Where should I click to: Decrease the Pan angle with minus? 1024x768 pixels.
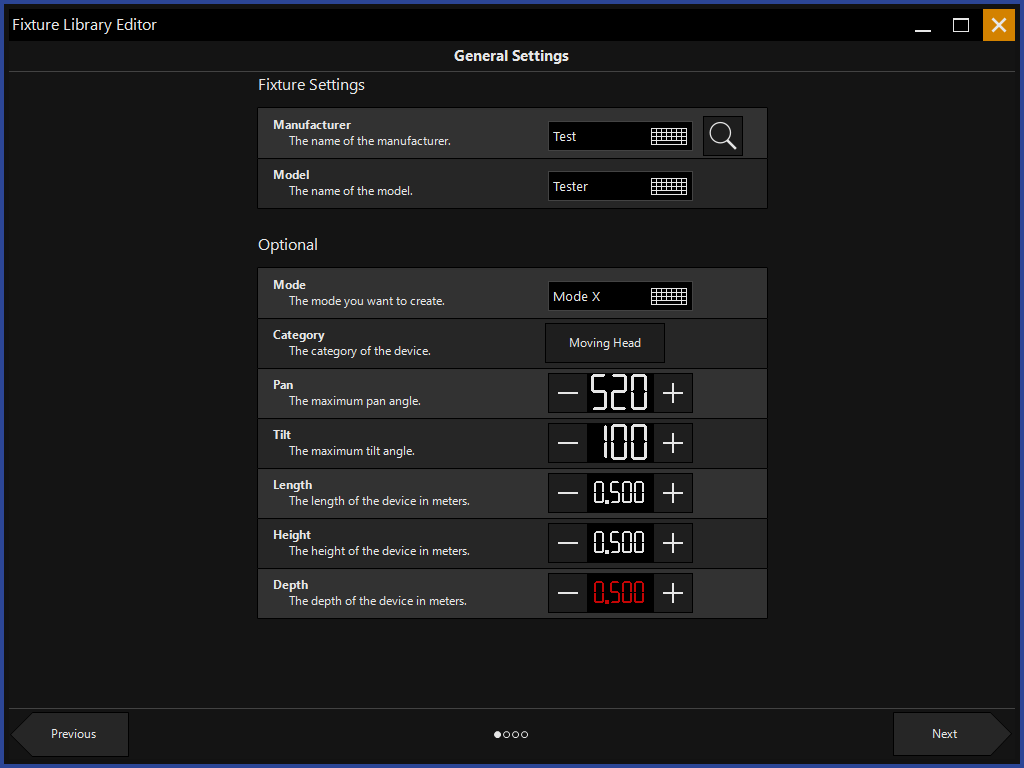pos(568,394)
